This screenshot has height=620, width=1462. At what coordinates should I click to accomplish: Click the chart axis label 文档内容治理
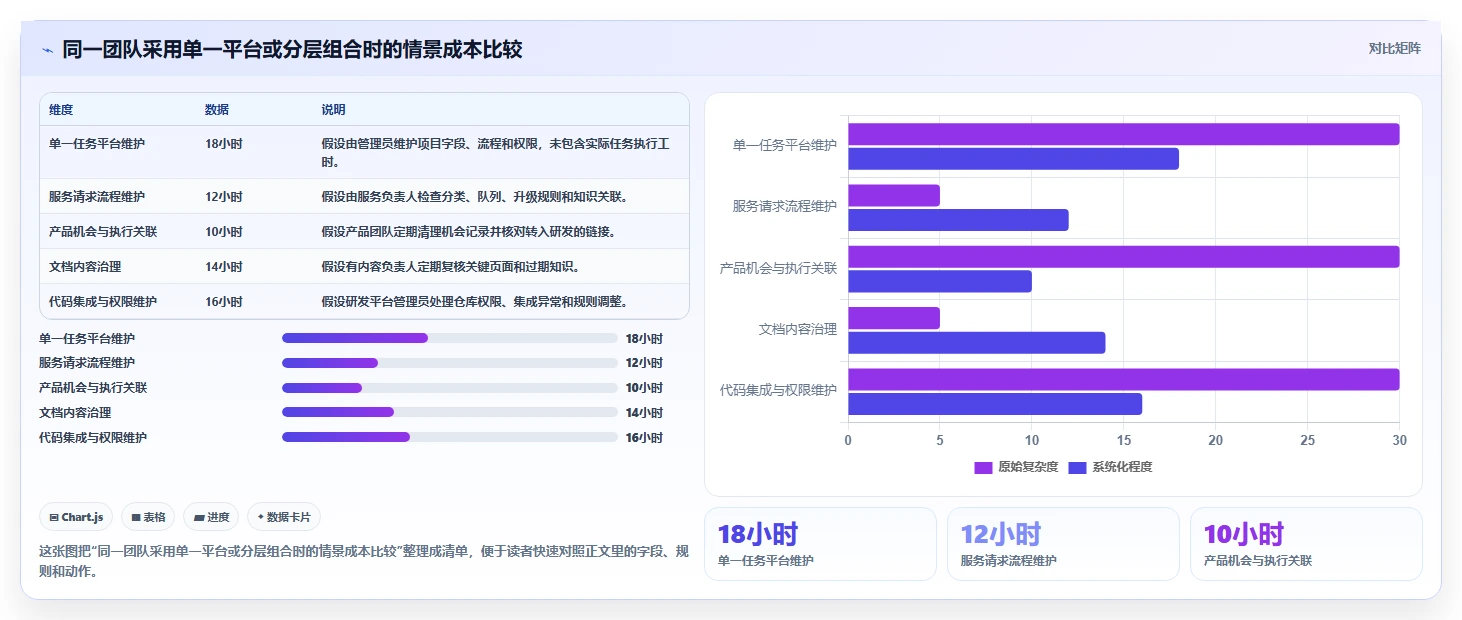(x=798, y=329)
